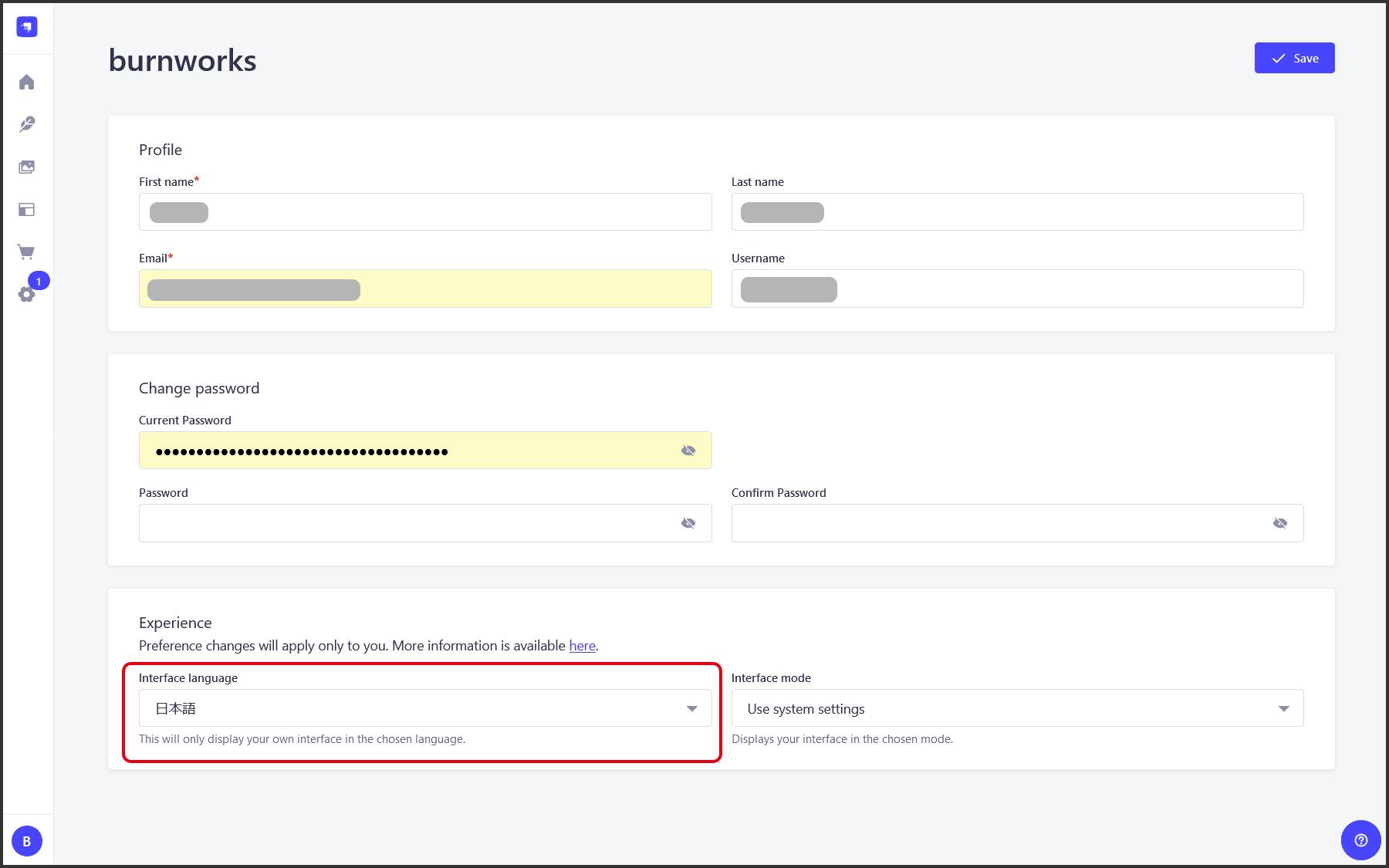Click the notification badge showing 1
The width and height of the screenshot is (1389, 868).
[x=39, y=282]
